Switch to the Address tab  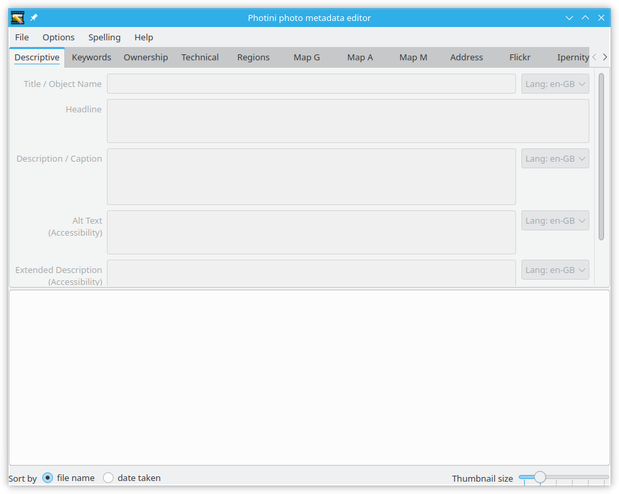pos(467,57)
